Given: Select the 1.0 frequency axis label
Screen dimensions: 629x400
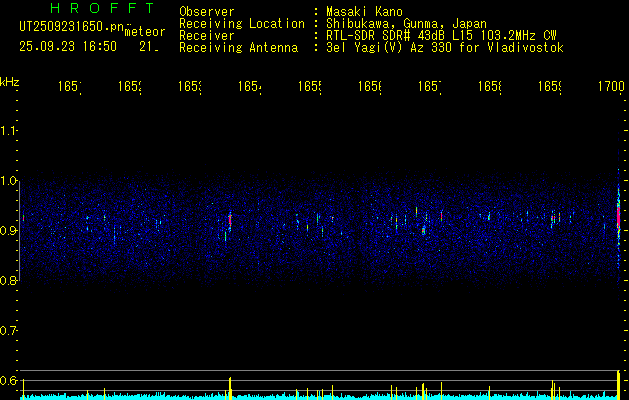Looking at the screenshot, I should pos(8,181).
